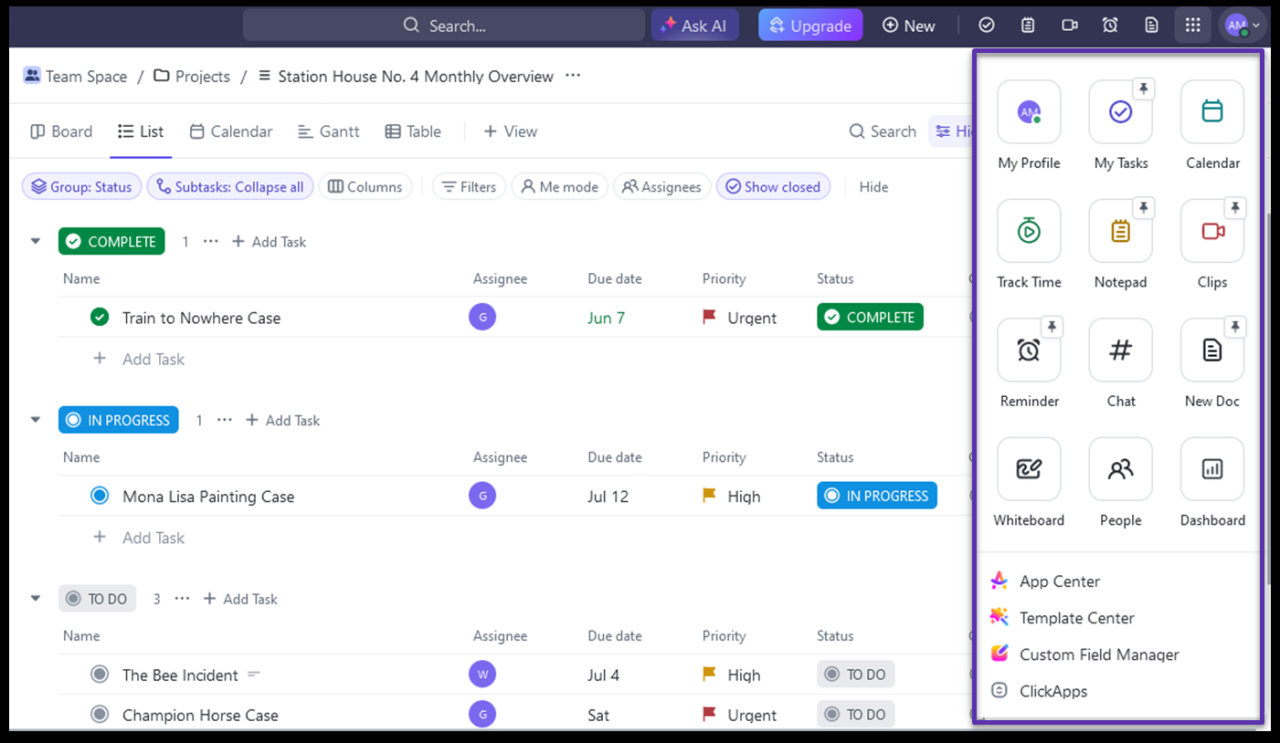Toggle the Show closed filter
The image size is (1280, 743).
pos(773,187)
